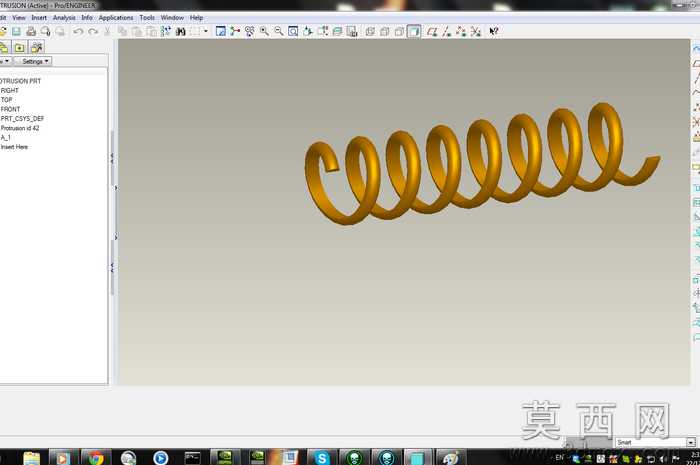Open the Smart selection filter dropdown
700x465 pixels.
(x=655, y=442)
